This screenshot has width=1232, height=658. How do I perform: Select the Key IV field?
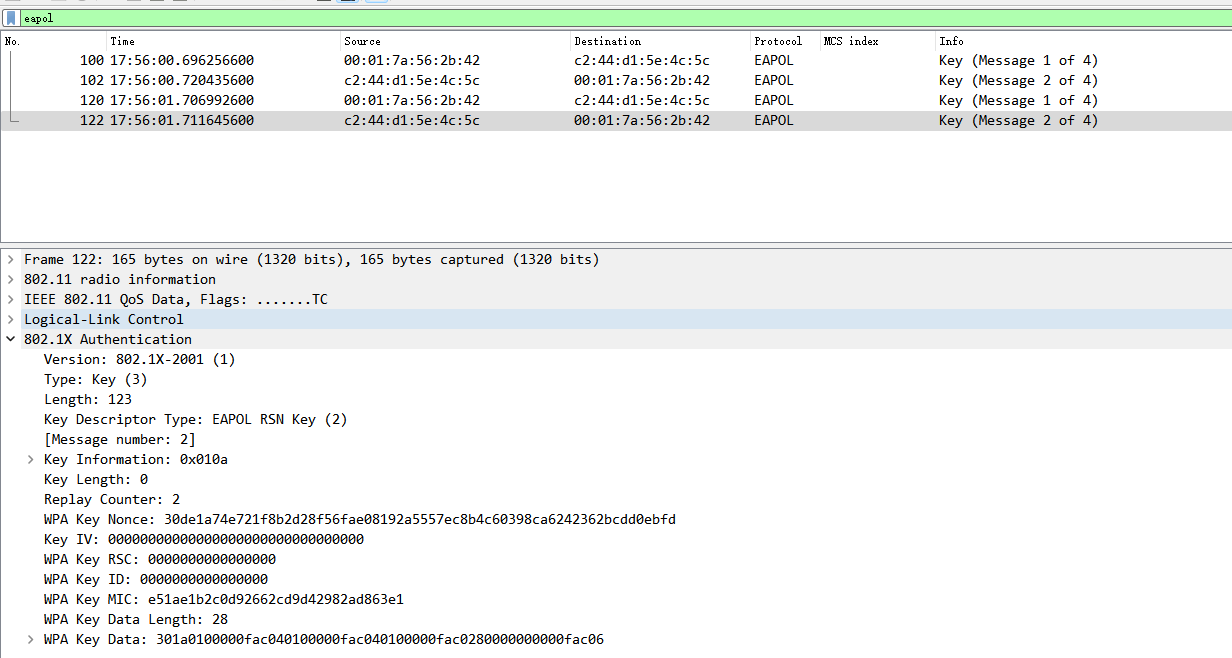[x=204, y=539]
